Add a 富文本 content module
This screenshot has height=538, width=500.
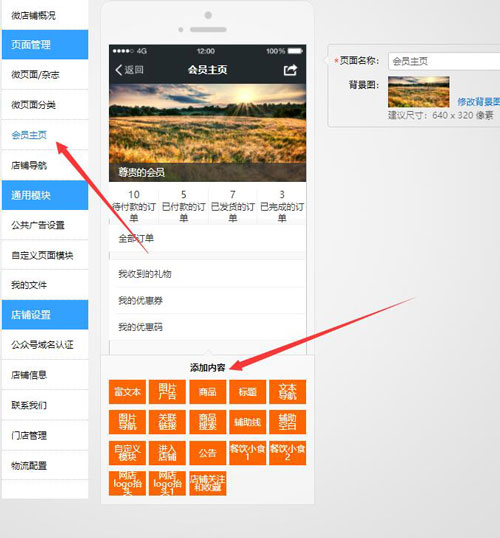[127, 392]
